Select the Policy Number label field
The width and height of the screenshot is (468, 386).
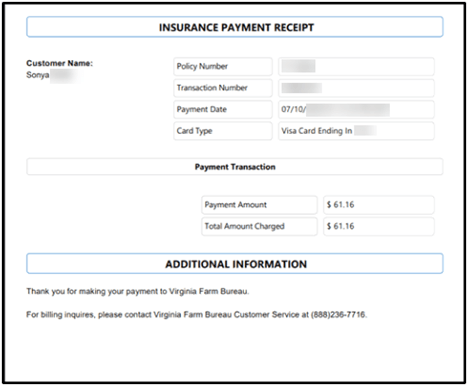(x=223, y=66)
